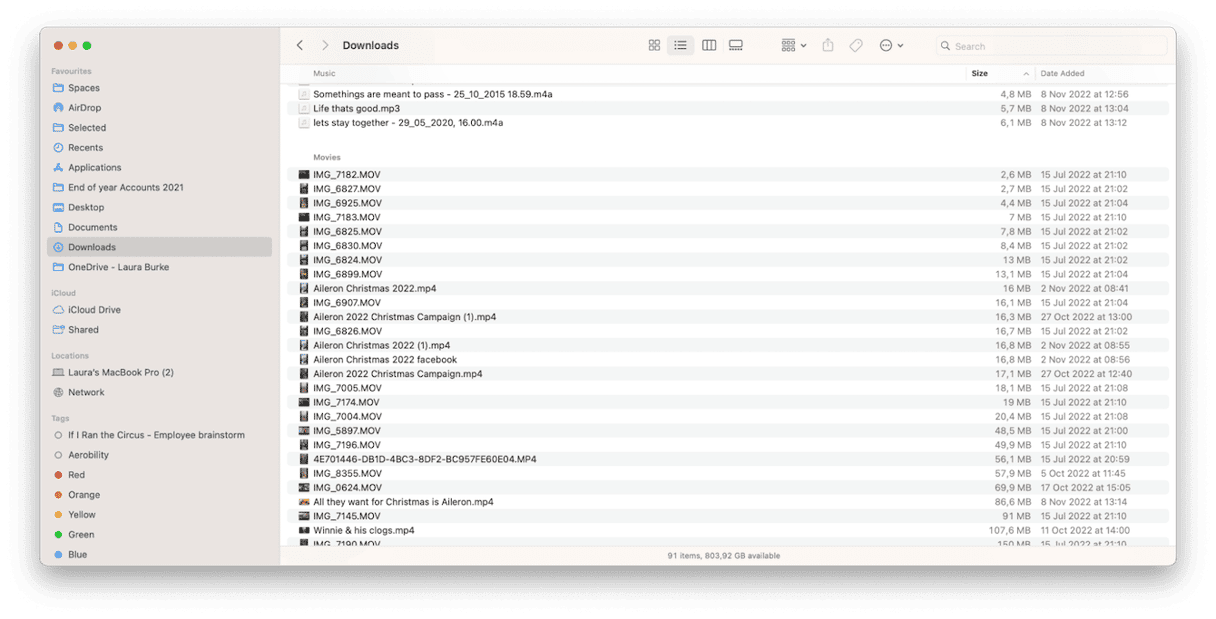
Task: Open the More actions ellipsis menu
Action: [889, 45]
